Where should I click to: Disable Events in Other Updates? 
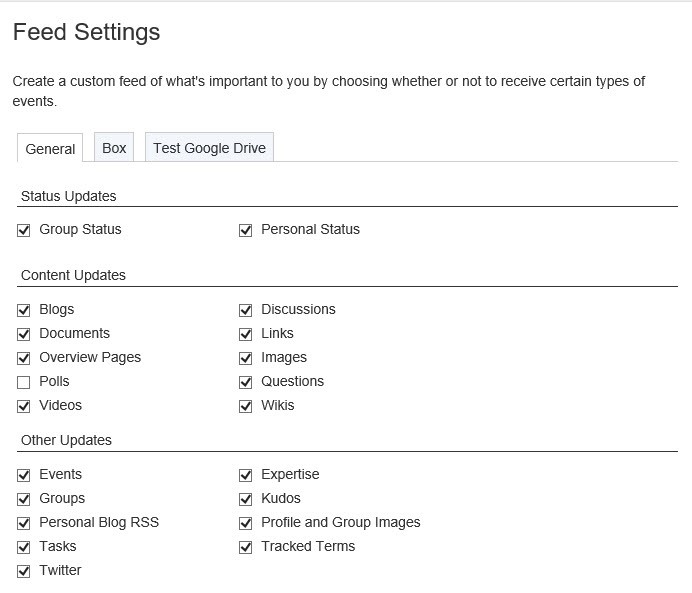pyautogui.click(x=24, y=475)
